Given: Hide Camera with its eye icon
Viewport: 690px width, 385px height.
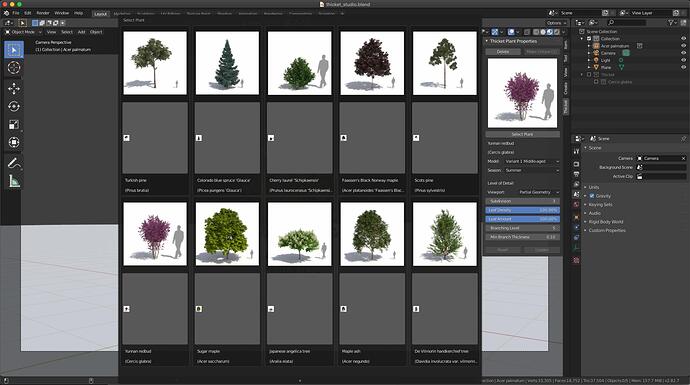Looking at the screenshot, I should click(x=683, y=53).
